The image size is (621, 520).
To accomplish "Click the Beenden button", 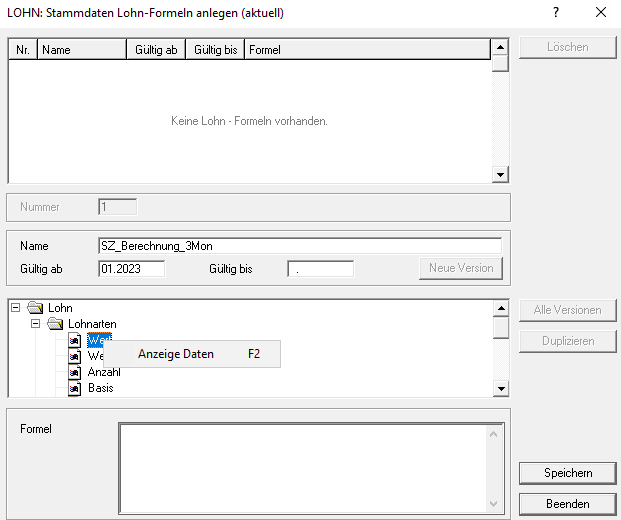I will (567, 503).
